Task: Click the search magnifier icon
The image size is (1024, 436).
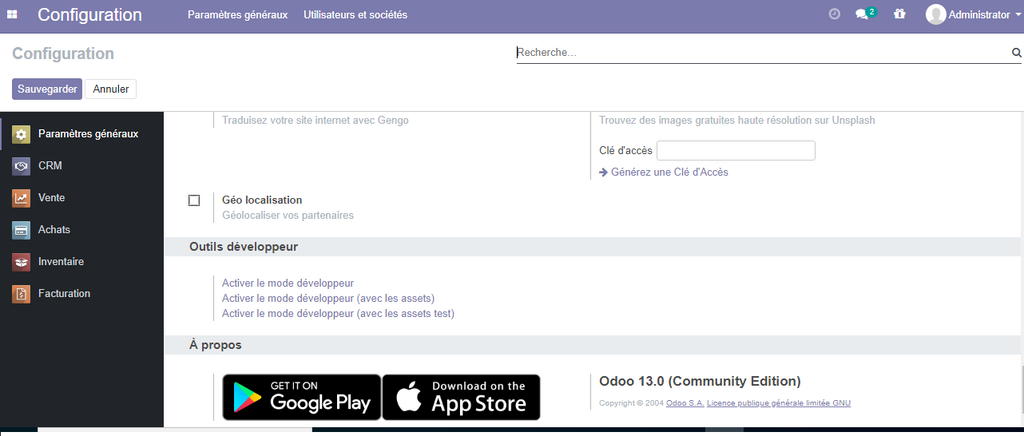Action: point(1016,53)
